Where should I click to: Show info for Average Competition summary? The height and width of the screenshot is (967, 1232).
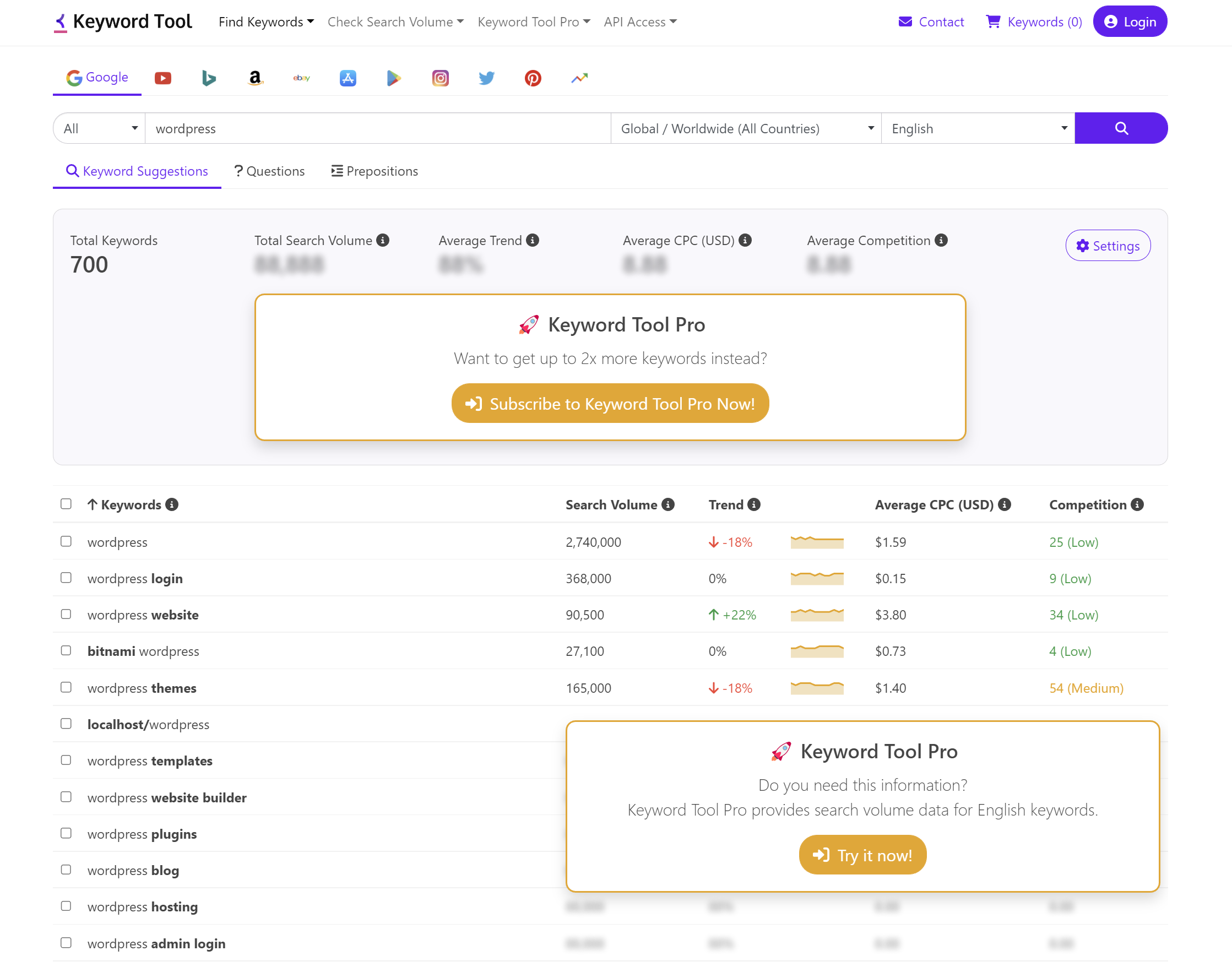click(942, 240)
